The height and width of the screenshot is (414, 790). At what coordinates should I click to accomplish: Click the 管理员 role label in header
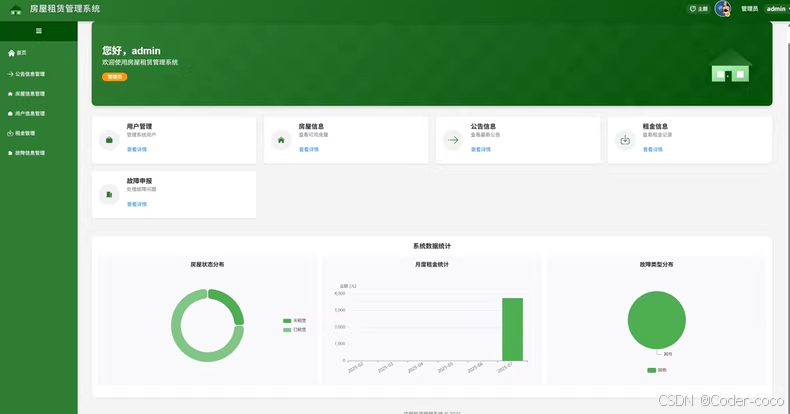pyautogui.click(x=750, y=9)
